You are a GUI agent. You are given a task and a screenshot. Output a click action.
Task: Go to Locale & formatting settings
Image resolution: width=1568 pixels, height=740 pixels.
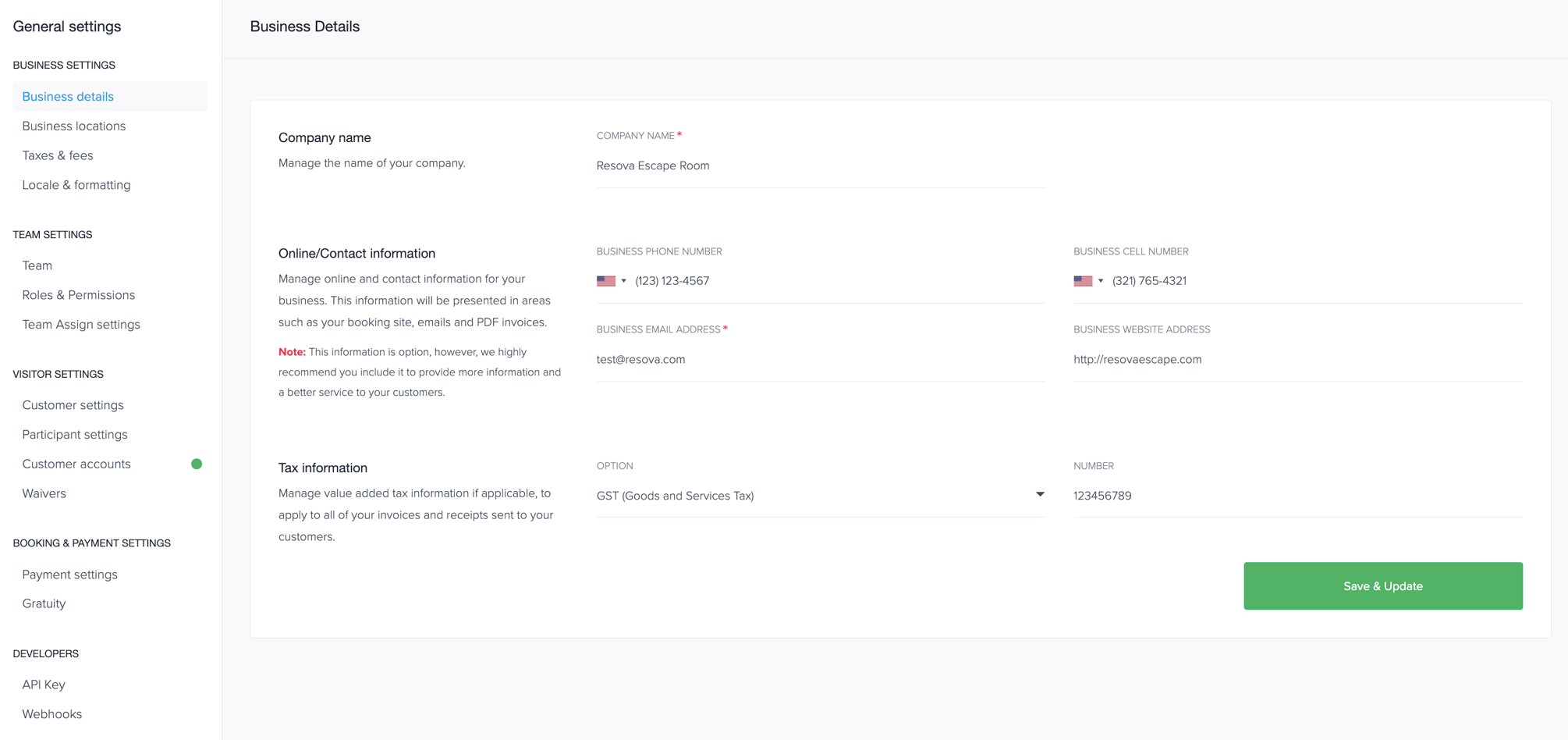tap(76, 185)
